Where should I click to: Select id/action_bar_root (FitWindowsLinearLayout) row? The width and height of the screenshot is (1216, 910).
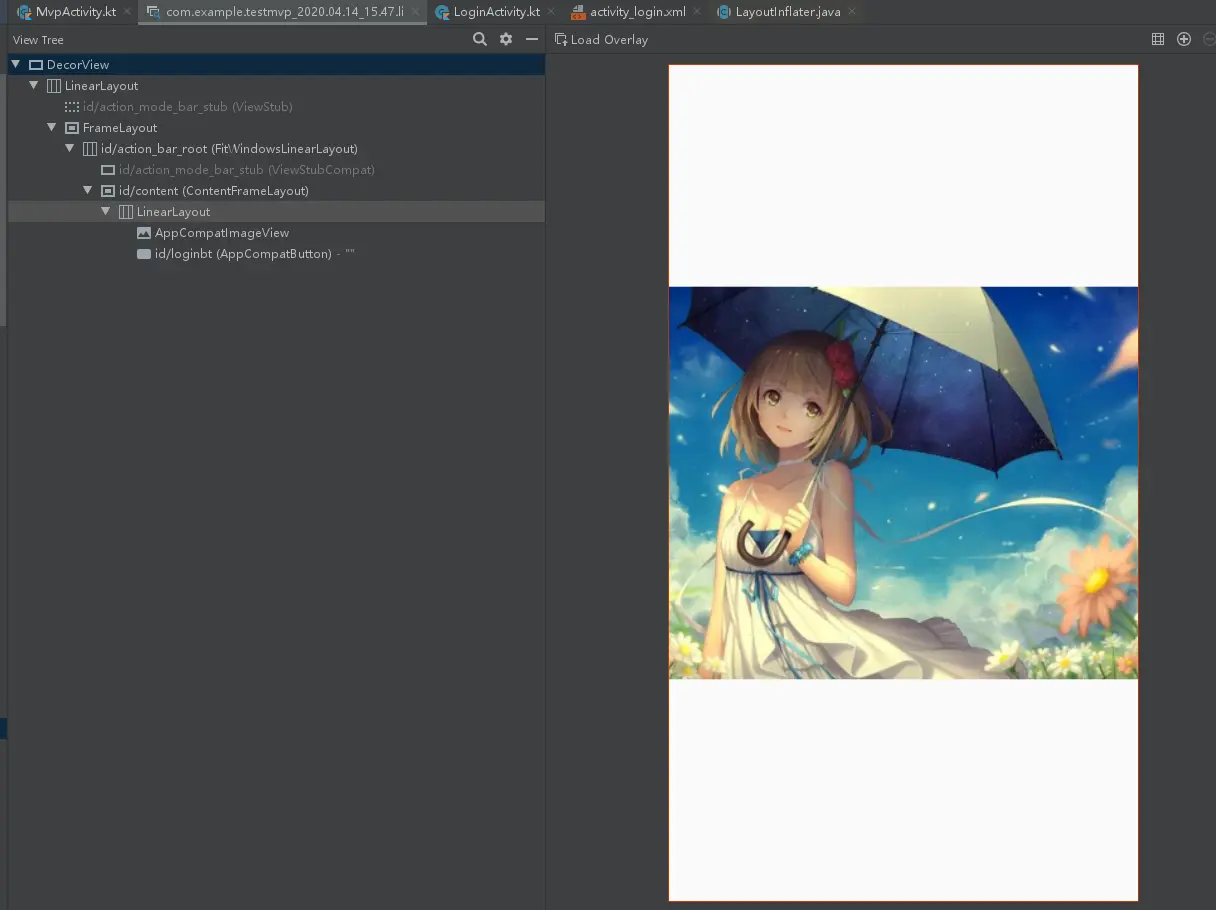pos(276,148)
